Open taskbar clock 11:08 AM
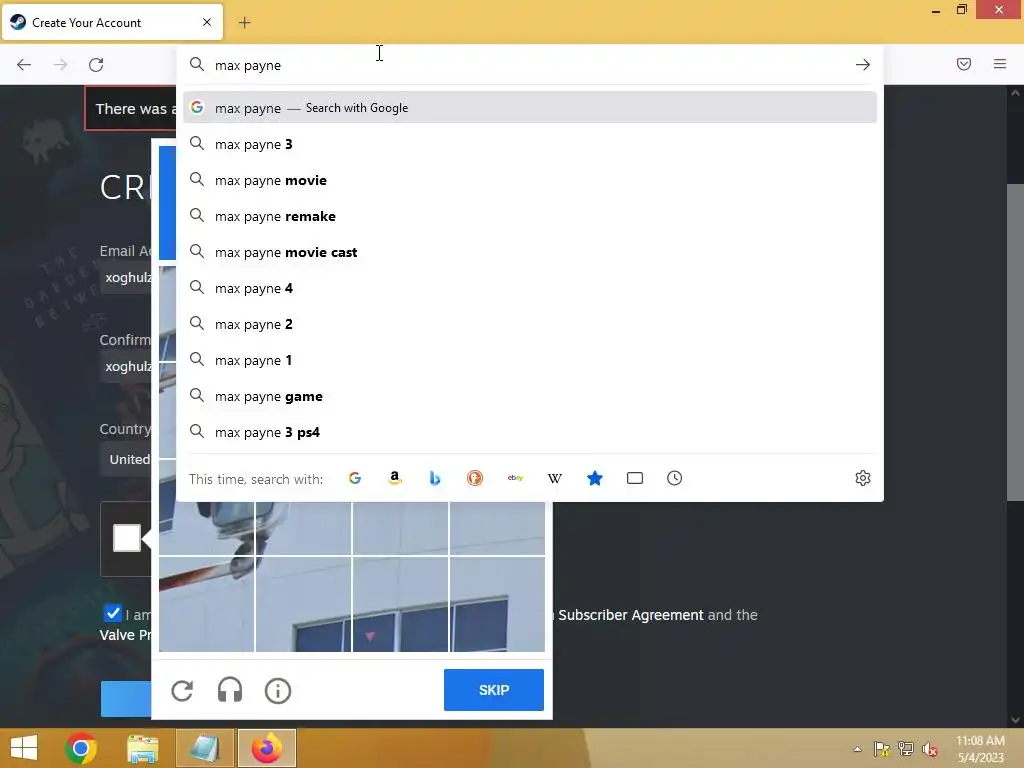 coord(980,749)
